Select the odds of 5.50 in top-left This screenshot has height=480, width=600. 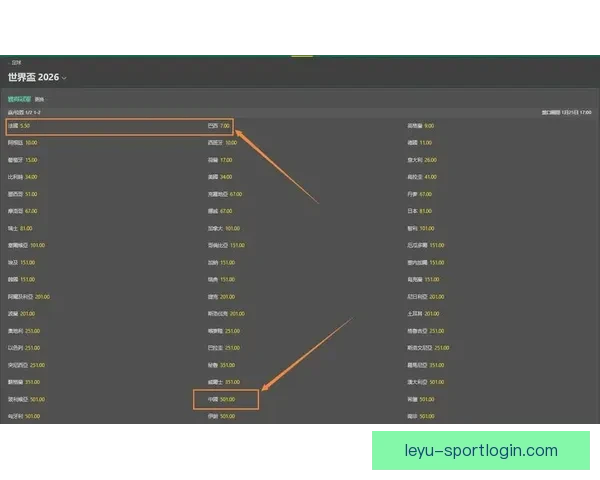pos(26,127)
